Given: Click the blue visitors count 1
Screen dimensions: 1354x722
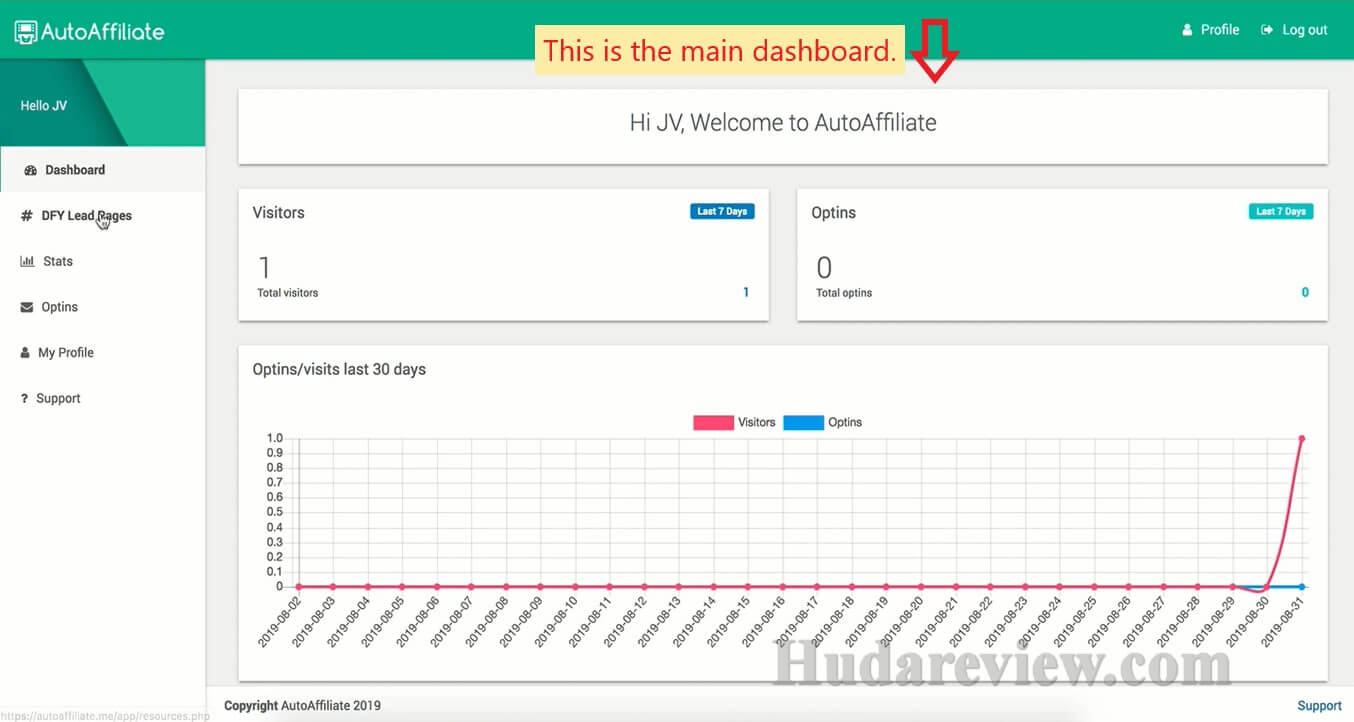Looking at the screenshot, I should tap(746, 293).
